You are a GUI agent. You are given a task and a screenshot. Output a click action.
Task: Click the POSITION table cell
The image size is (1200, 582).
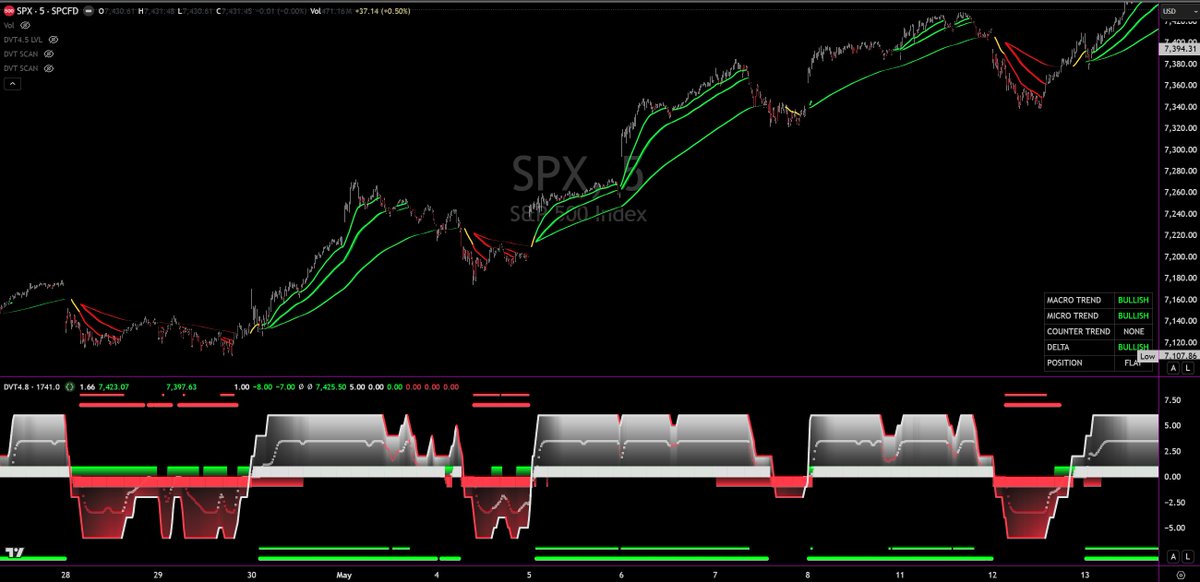(1077, 363)
